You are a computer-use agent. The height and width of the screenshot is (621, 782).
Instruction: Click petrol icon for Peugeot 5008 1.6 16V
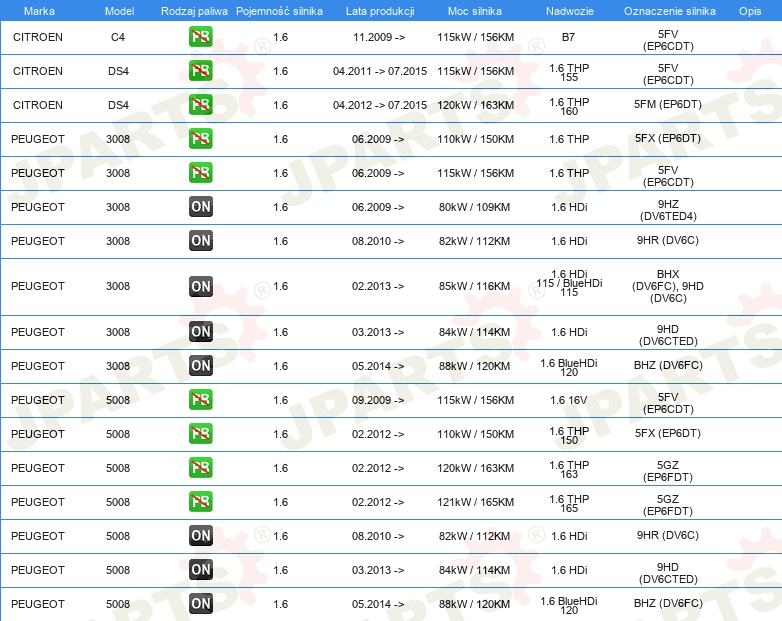point(200,400)
